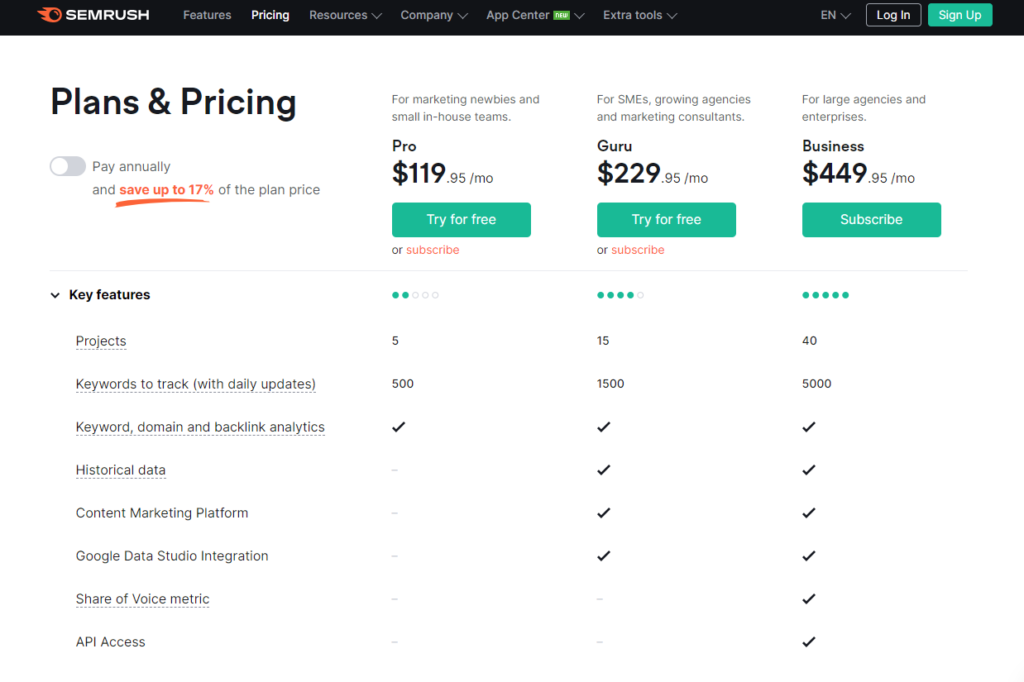Screen dimensions: 1024x682
Task: Click Pro checkmark for backlink analytics
Action: (x=398, y=427)
